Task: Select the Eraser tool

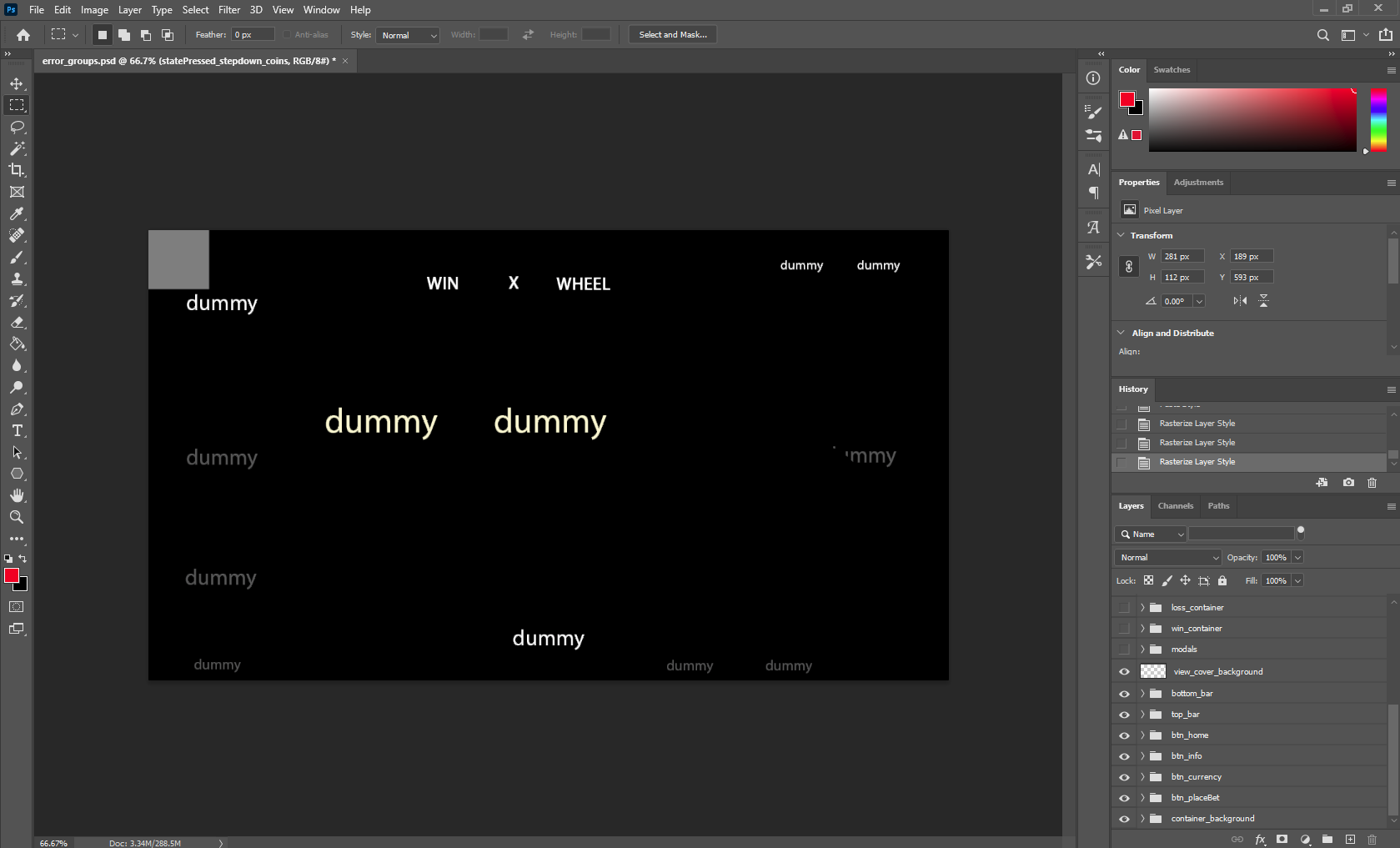Action: (17, 322)
